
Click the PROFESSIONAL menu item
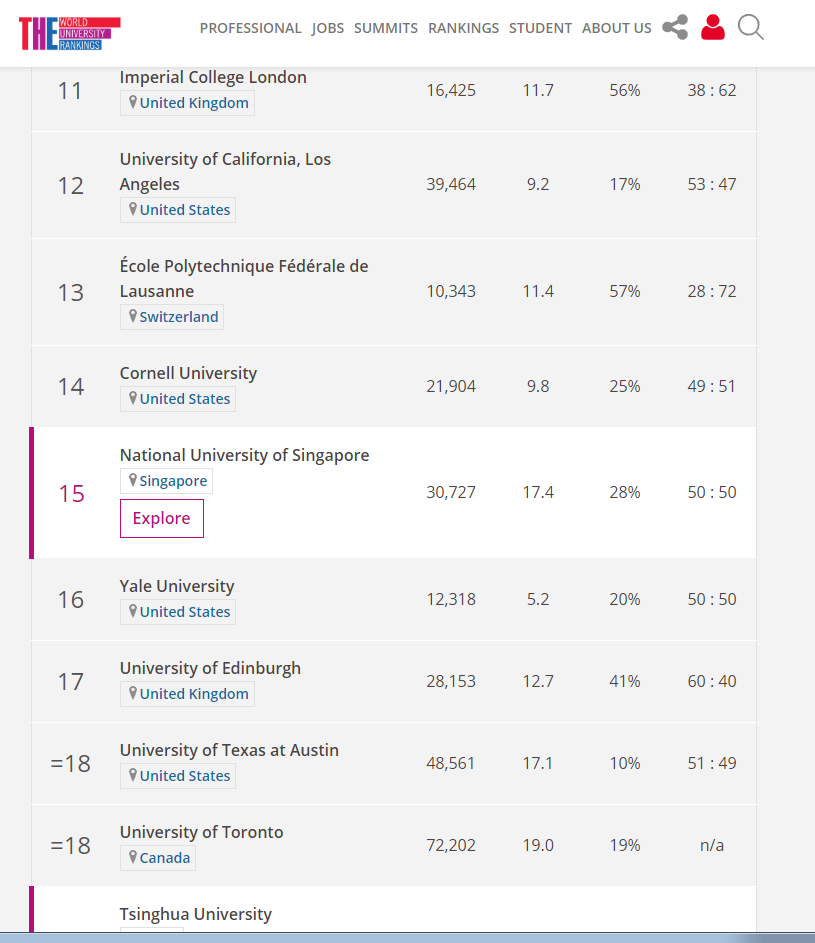(x=250, y=28)
